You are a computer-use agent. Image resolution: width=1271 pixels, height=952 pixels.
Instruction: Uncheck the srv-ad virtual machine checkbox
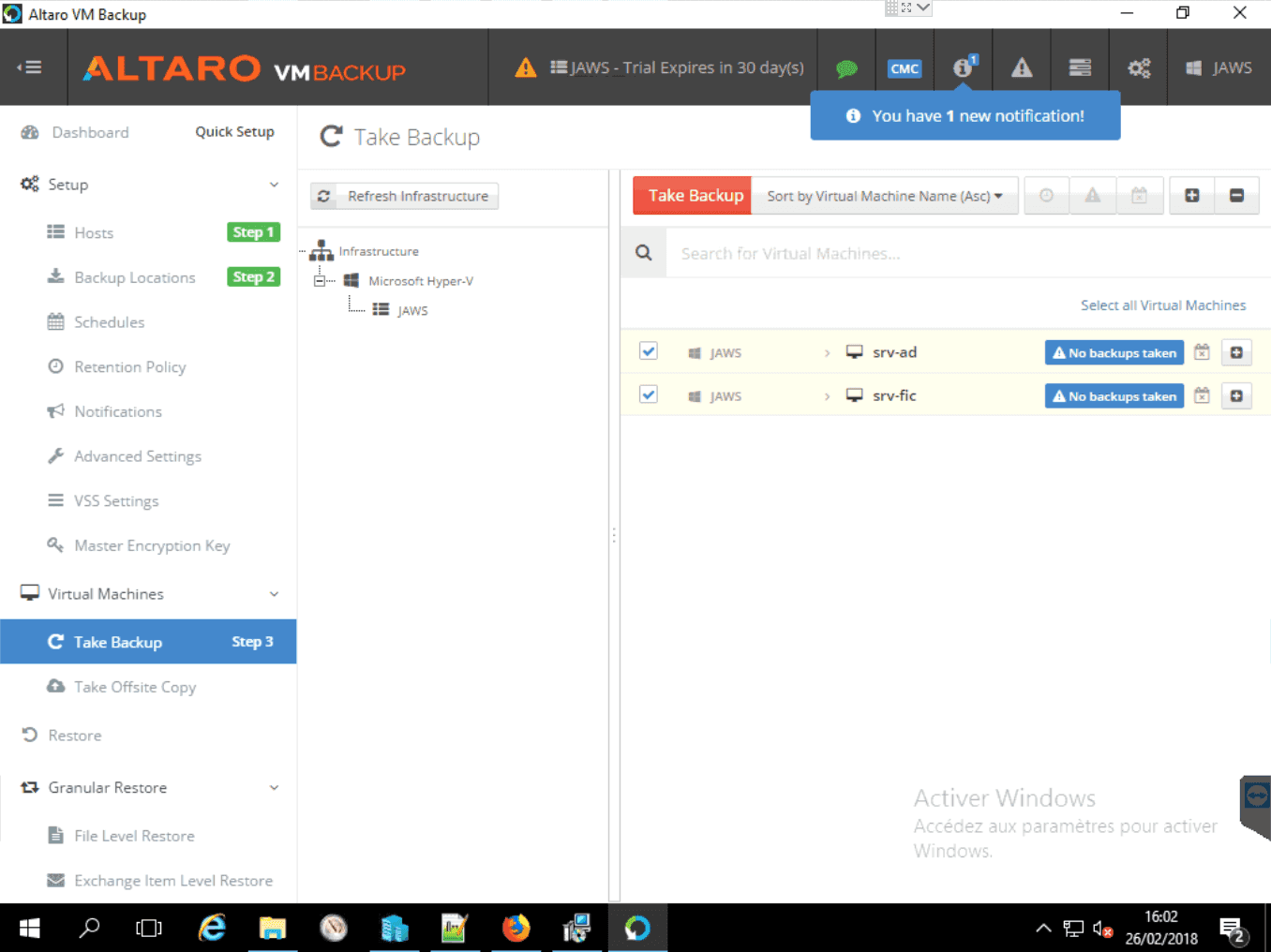pos(648,351)
